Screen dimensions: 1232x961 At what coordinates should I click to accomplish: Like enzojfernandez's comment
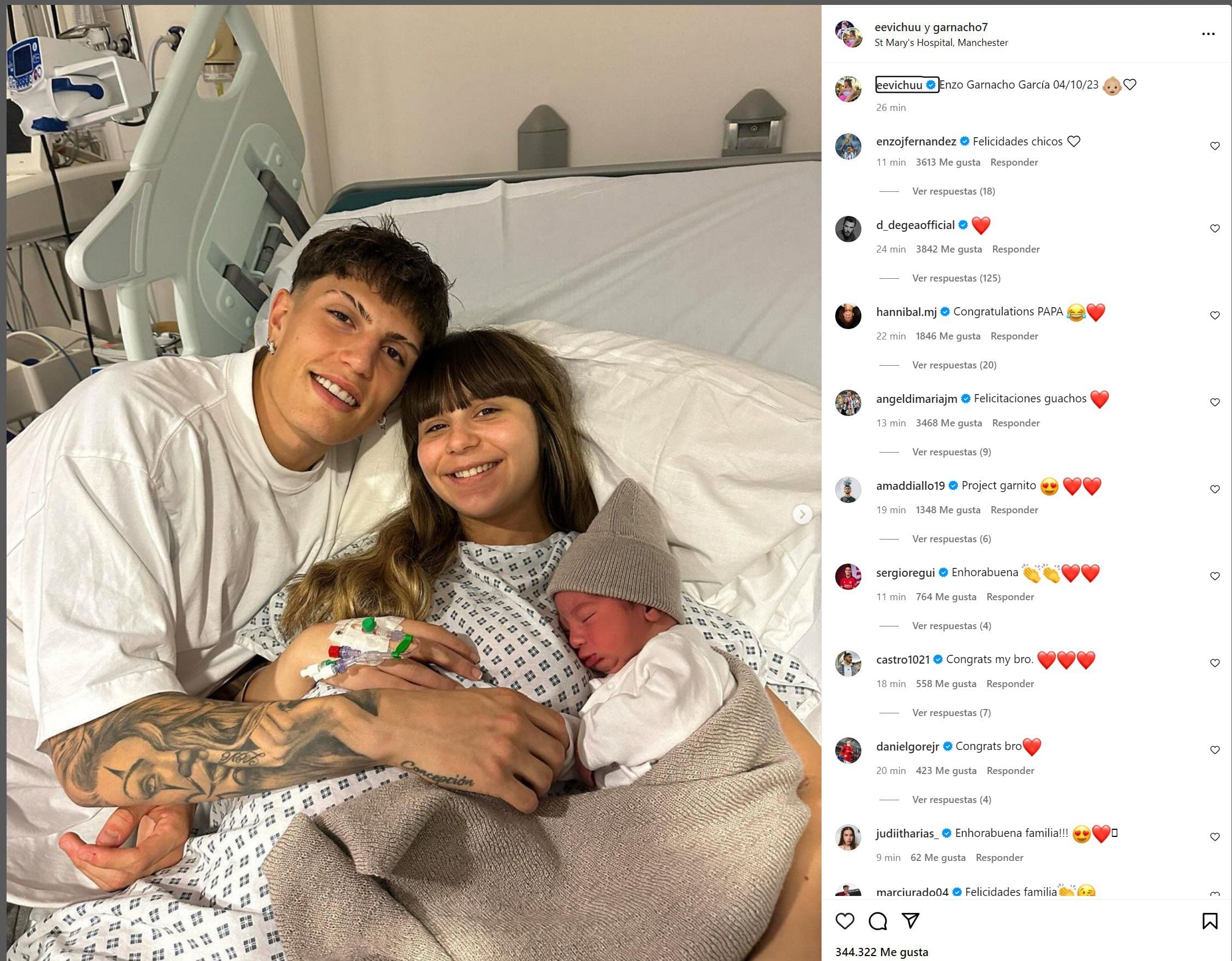1215,146
